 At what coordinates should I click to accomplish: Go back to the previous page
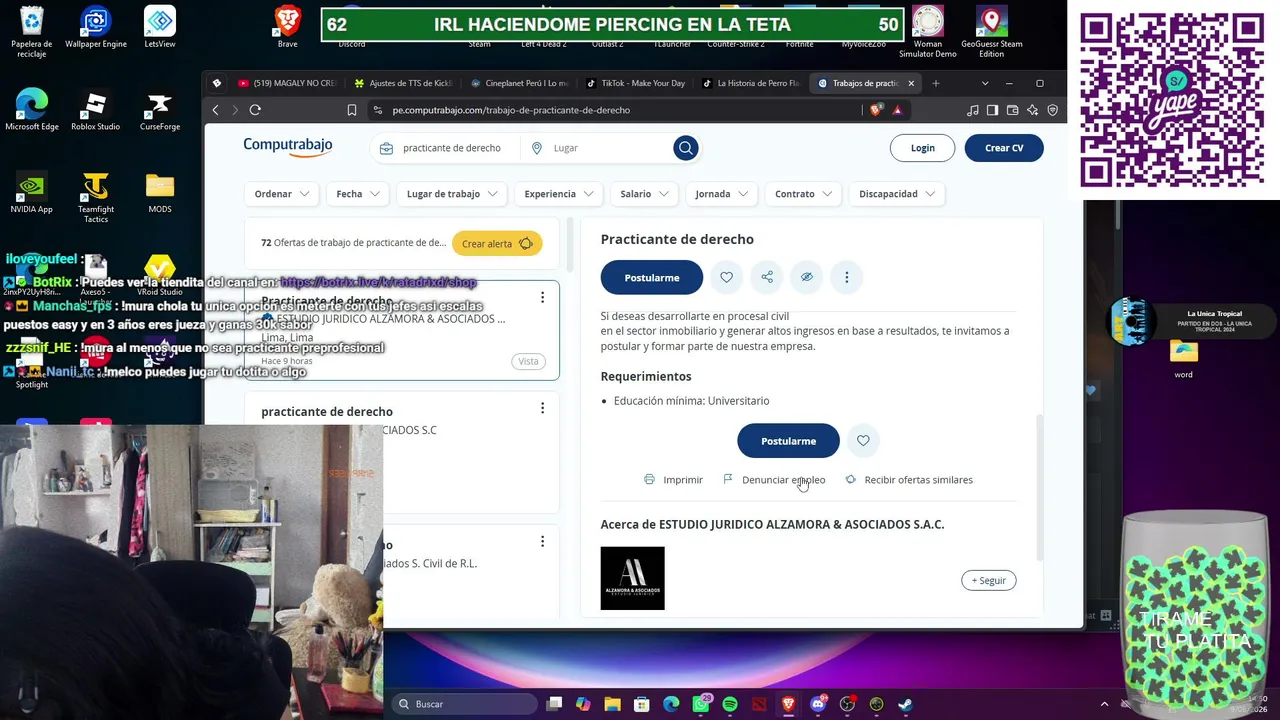click(215, 110)
